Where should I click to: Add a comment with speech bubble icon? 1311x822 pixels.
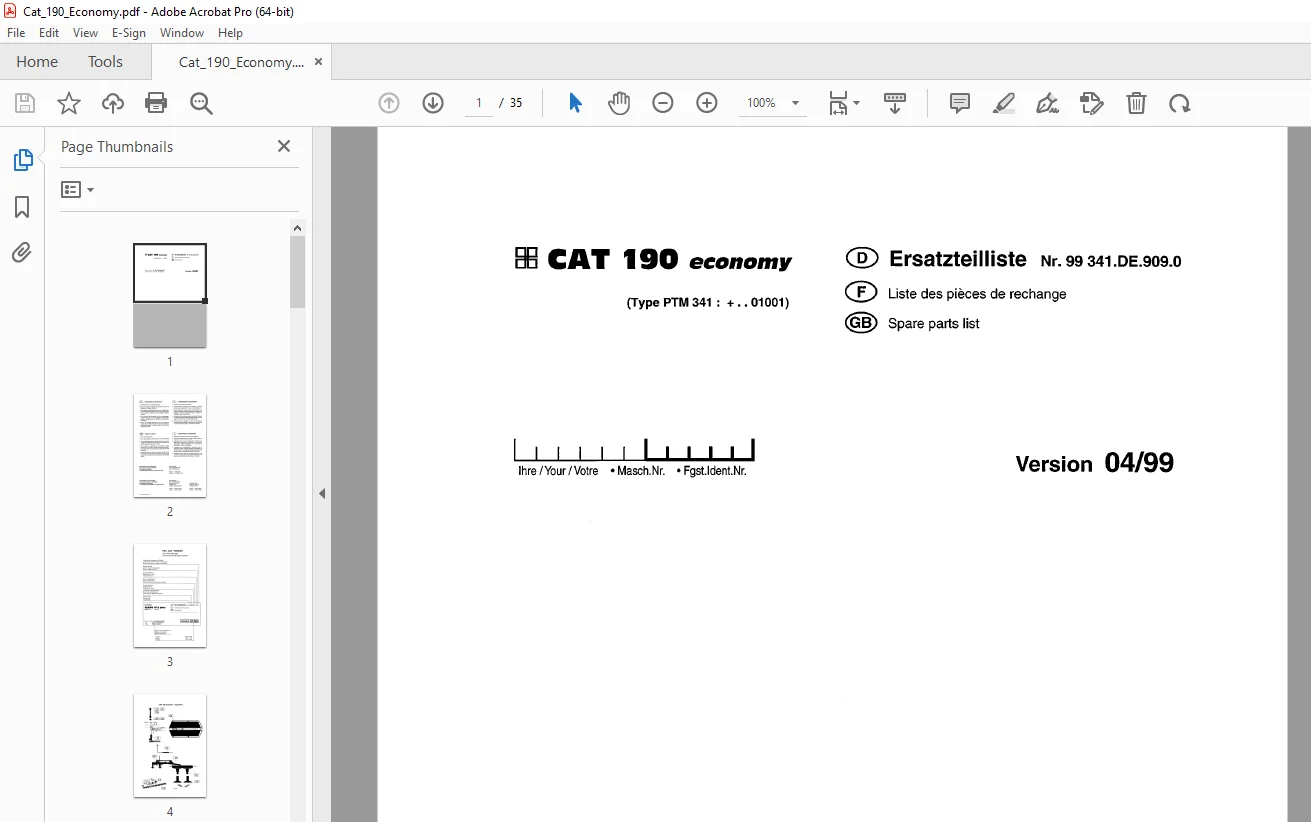click(960, 103)
